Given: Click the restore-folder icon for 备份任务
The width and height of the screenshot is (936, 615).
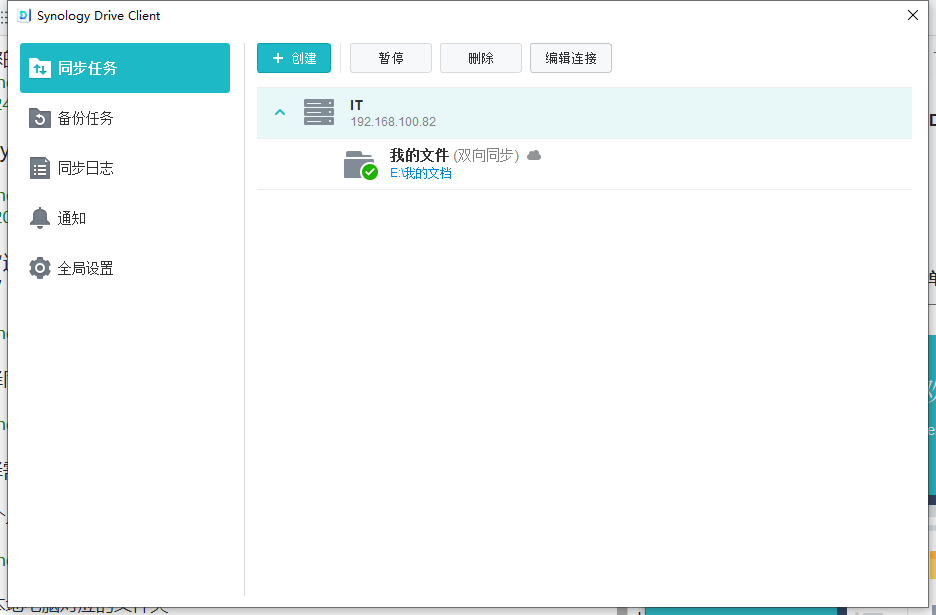Looking at the screenshot, I should [40, 118].
